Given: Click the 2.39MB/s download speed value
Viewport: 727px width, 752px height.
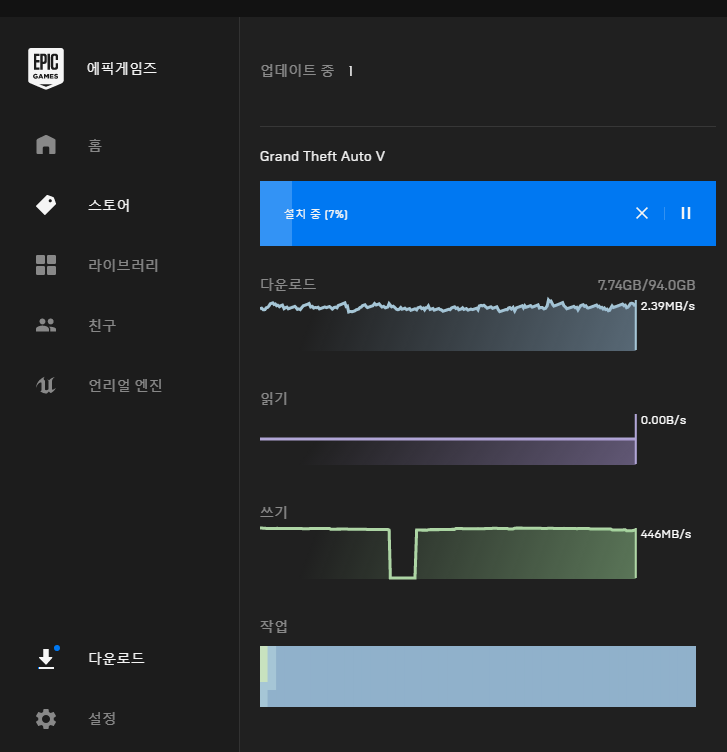Looking at the screenshot, I should pos(668,306).
